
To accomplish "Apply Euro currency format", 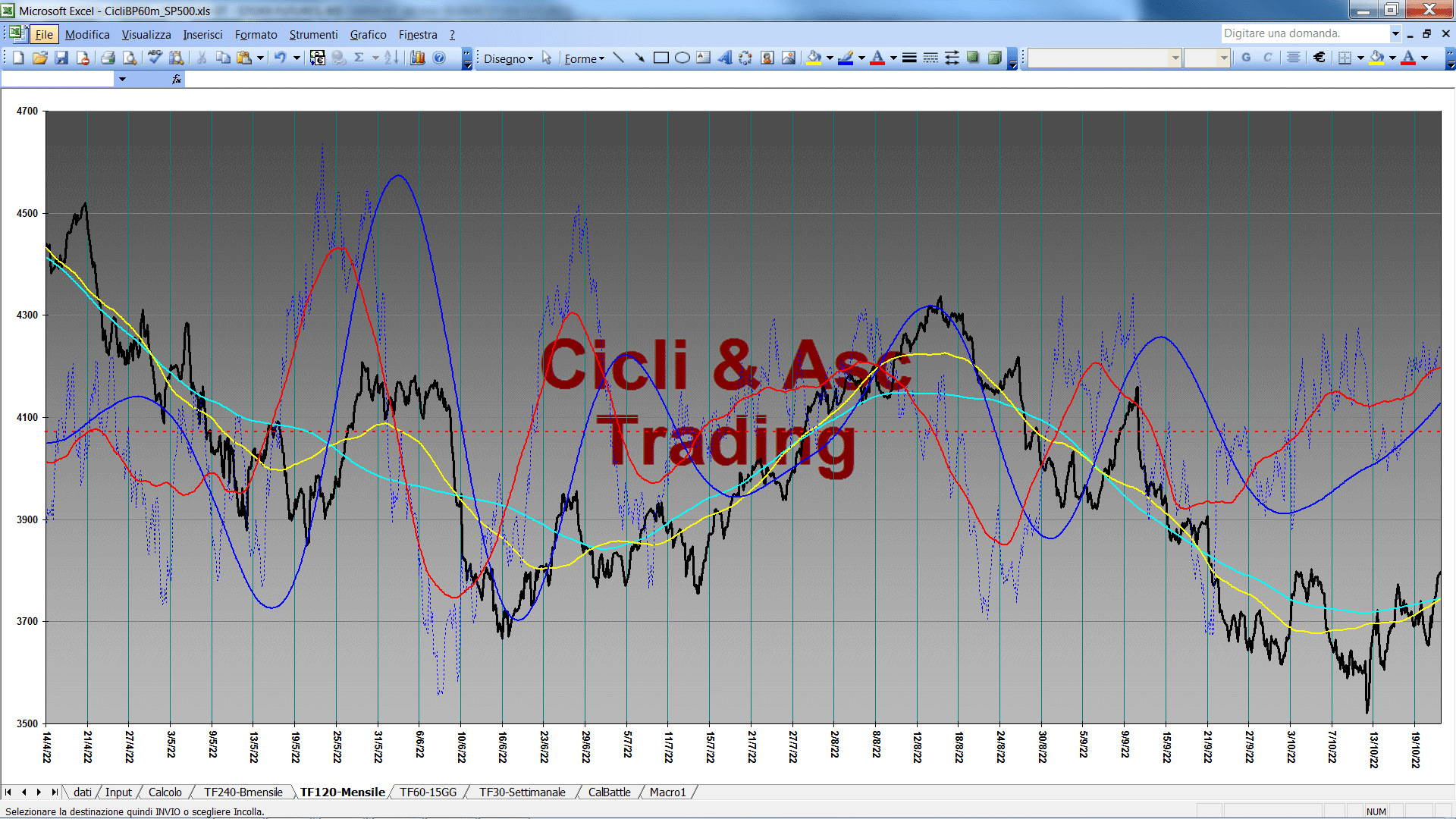I will tap(1319, 58).
